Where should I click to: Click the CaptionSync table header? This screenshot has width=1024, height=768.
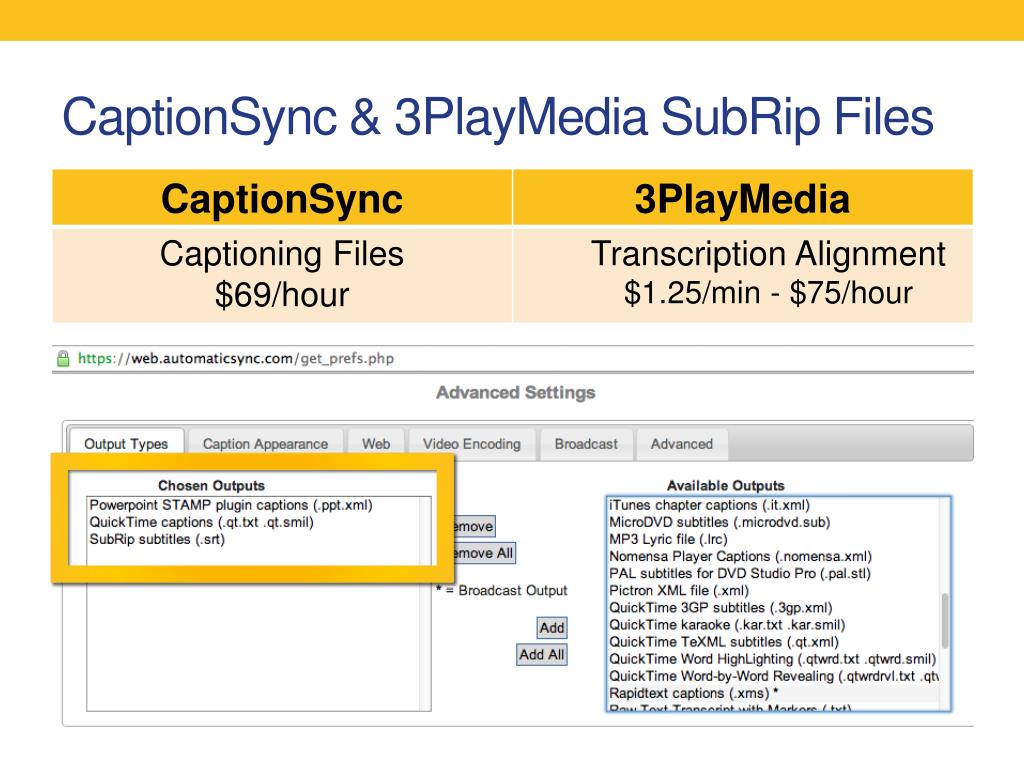282,198
